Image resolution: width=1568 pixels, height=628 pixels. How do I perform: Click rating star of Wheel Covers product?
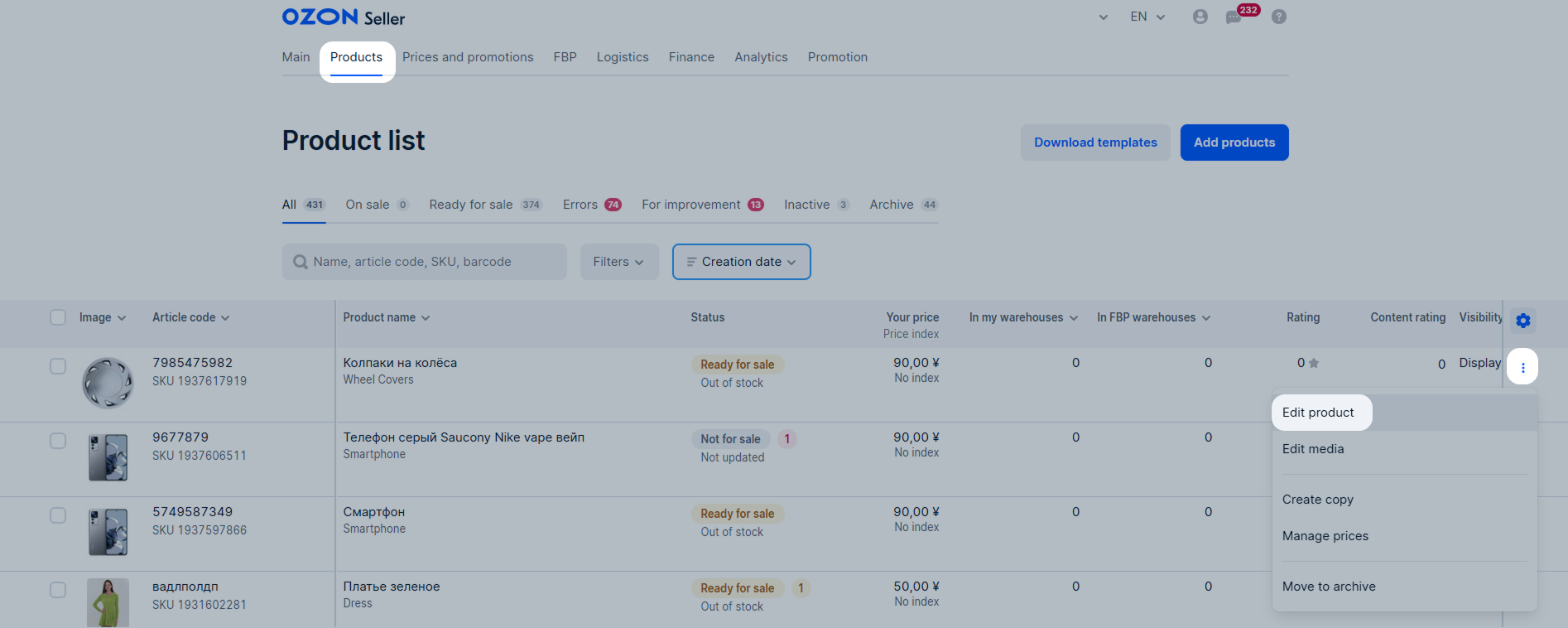(1314, 363)
